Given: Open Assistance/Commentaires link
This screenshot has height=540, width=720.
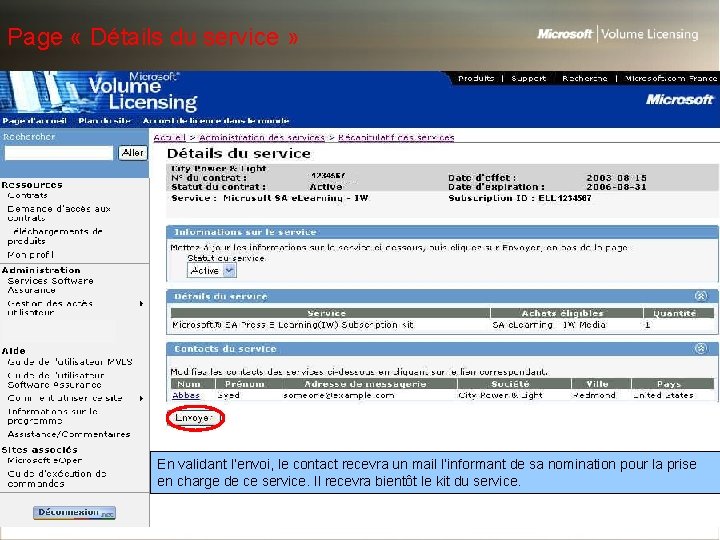Looking at the screenshot, I should (69, 434).
